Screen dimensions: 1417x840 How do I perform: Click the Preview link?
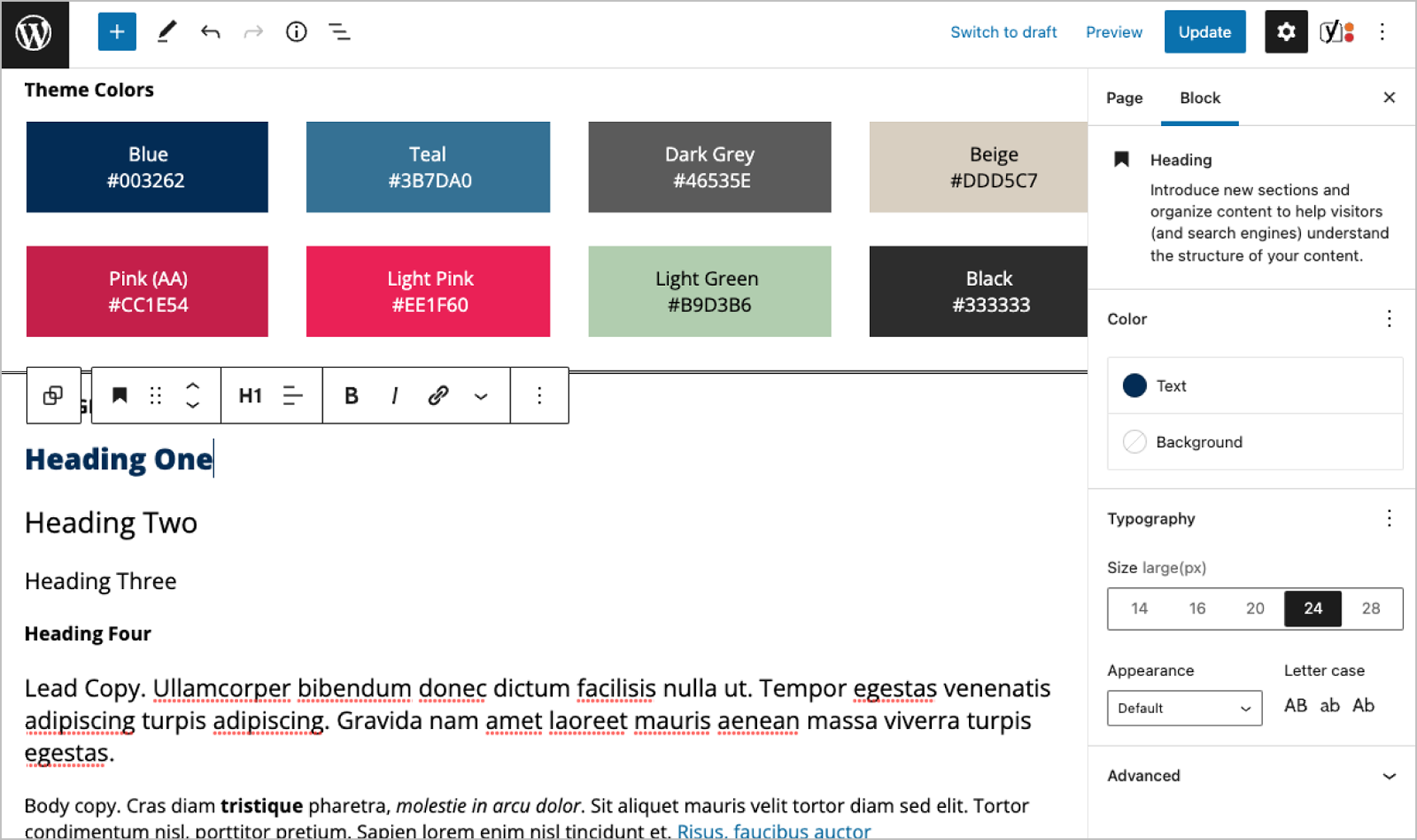1114,32
